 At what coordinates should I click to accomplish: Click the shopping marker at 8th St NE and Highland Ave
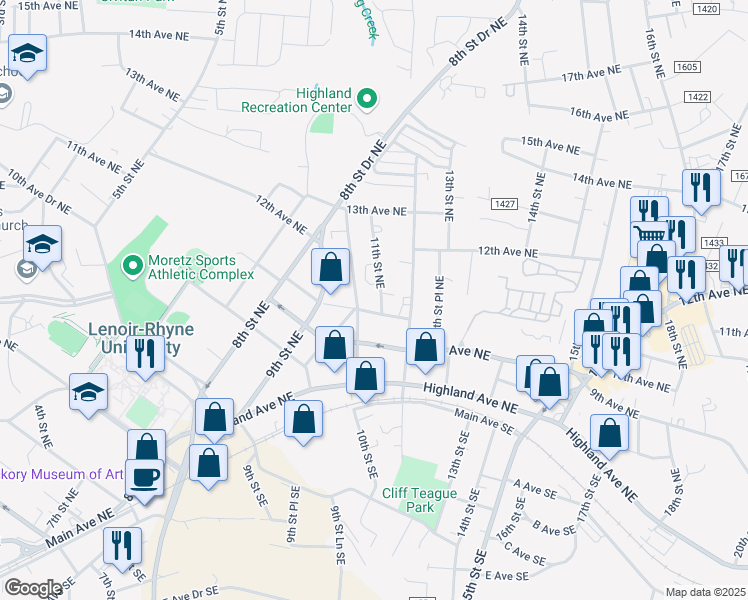(215, 417)
